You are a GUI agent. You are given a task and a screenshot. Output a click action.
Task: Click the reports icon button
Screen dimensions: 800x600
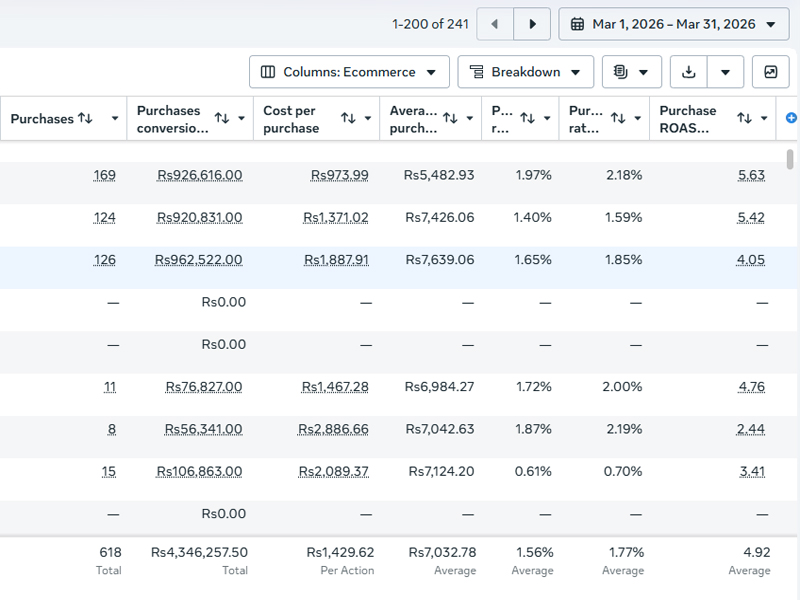click(x=632, y=72)
